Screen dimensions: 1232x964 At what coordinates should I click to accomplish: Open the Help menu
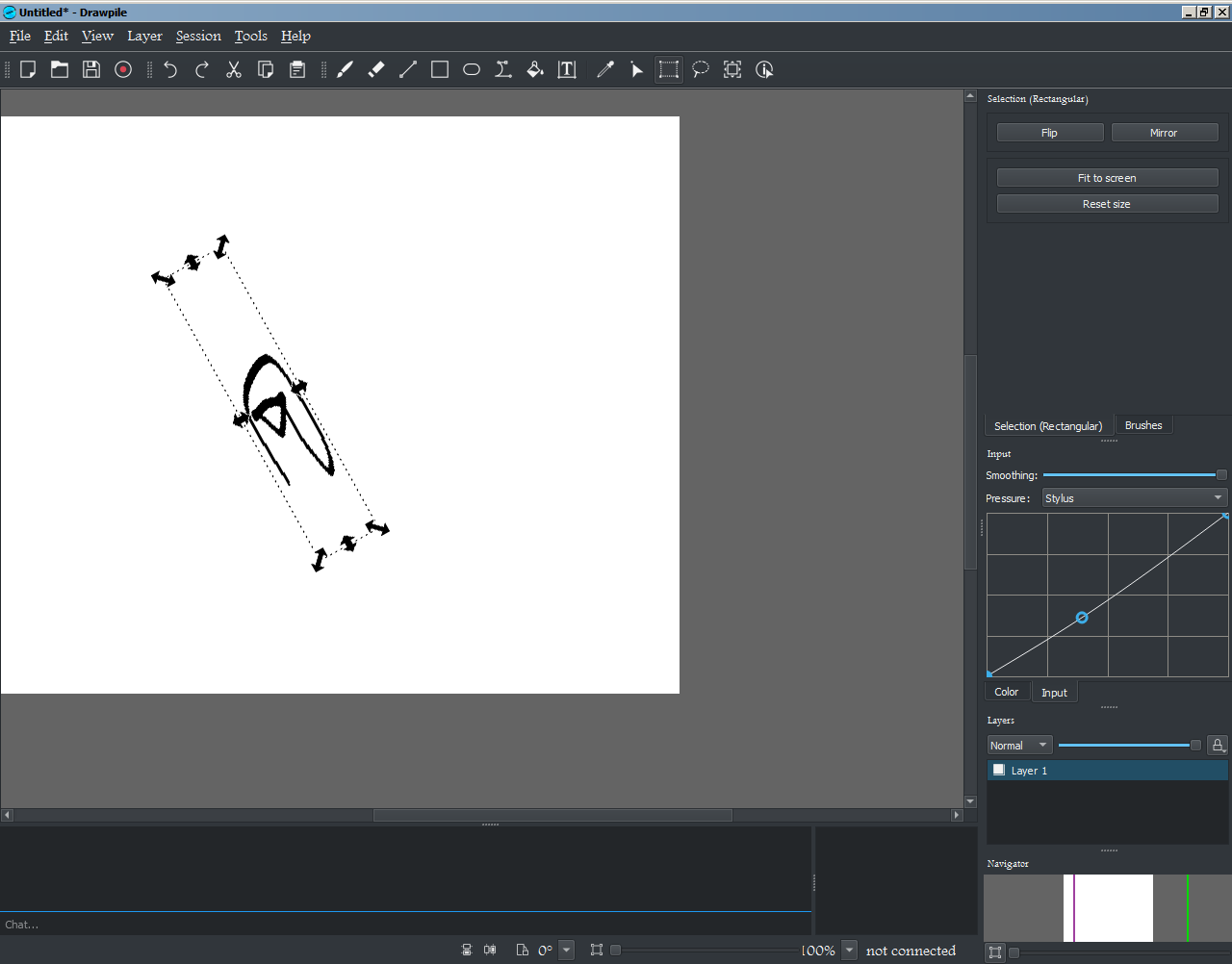pos(295,36)
